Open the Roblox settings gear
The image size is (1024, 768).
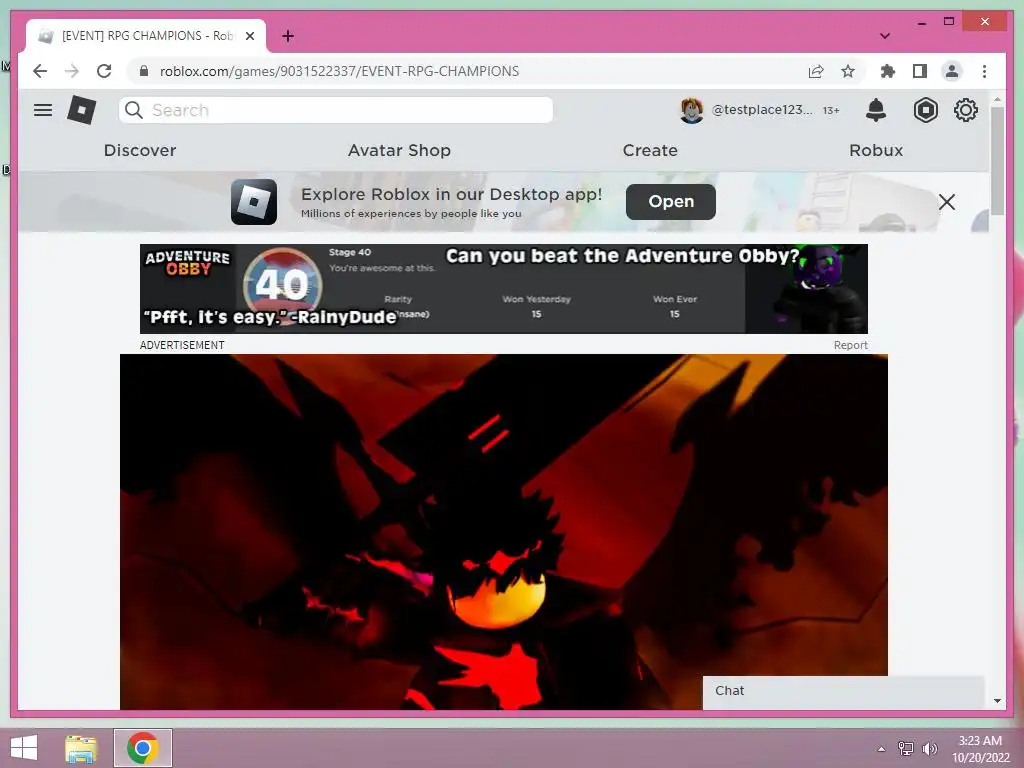tap(965, 110)
